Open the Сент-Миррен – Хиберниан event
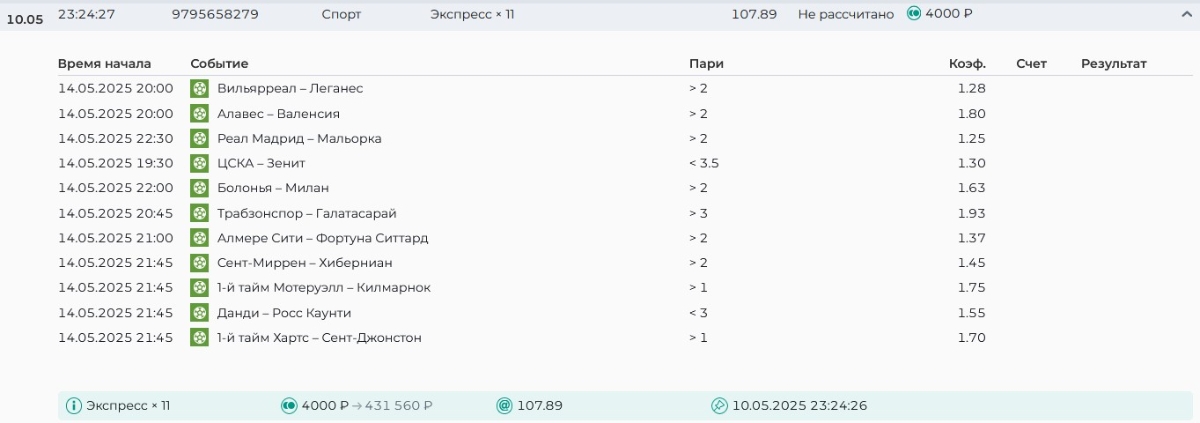Screen dimensions: 1200x423 304,263
